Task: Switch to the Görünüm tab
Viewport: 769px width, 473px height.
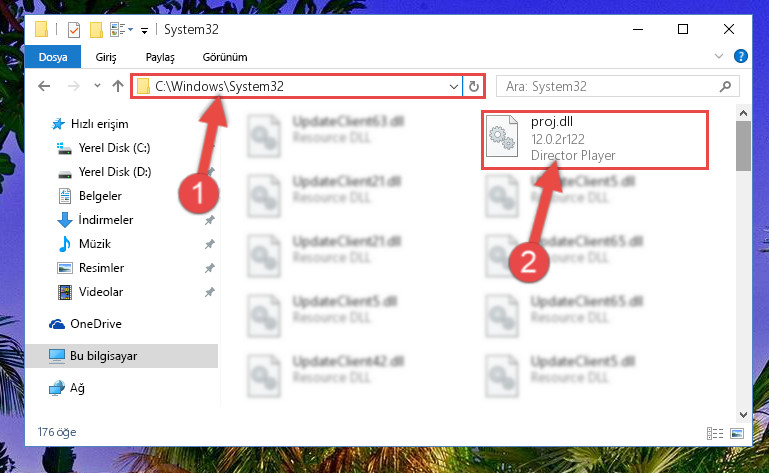Action: point(225,57)
